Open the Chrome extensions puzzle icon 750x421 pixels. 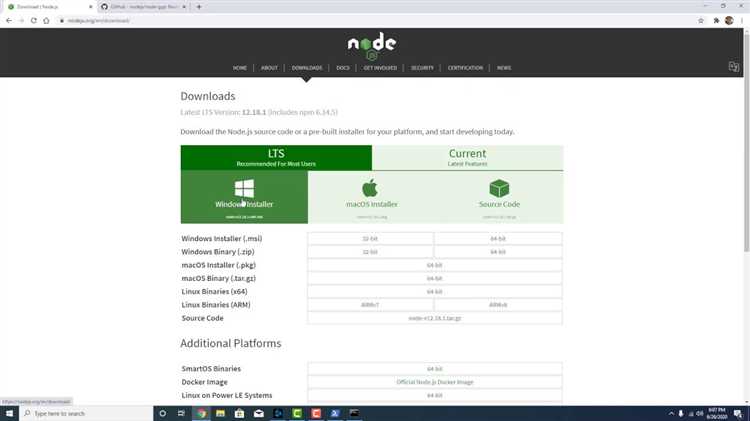(x=715, y=20)
